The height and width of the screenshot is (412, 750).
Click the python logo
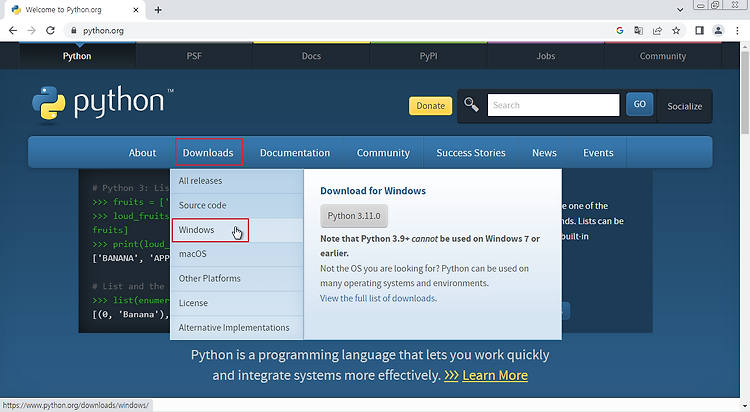click(103, 103)
